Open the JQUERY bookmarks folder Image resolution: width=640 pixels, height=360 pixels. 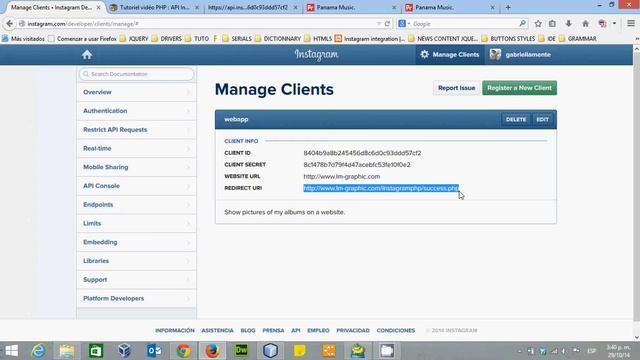[134, 39]
